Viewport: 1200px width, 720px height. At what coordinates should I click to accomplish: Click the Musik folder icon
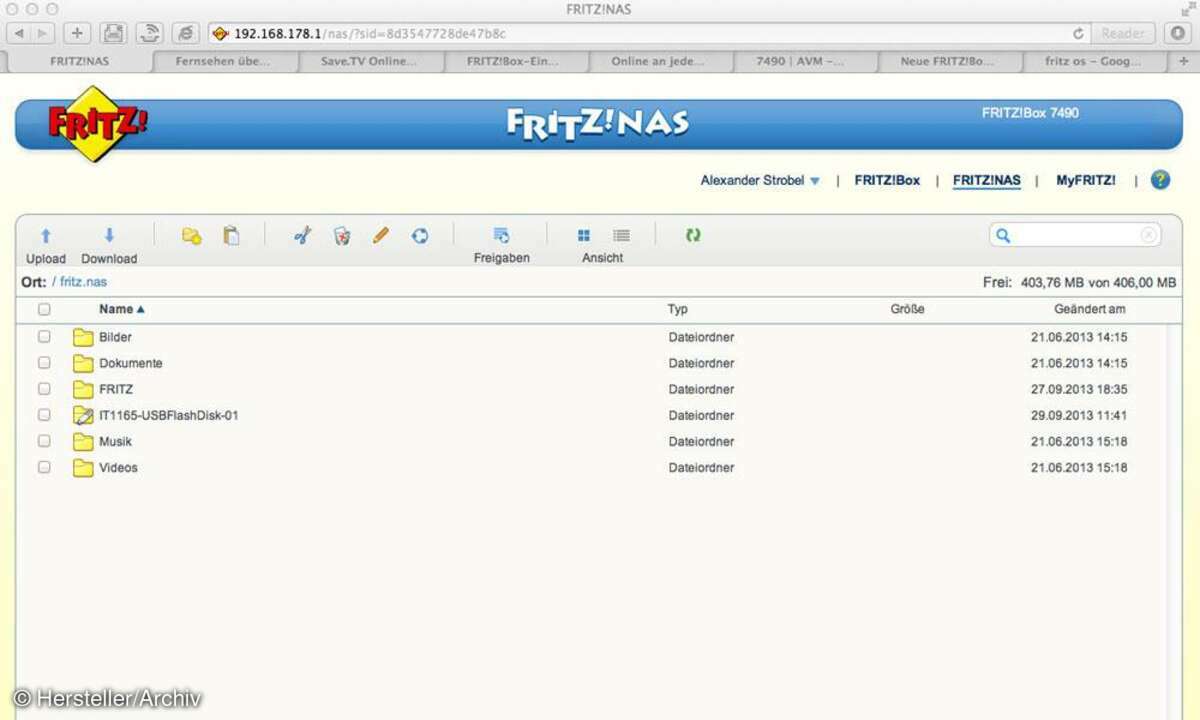coord(83,442)
